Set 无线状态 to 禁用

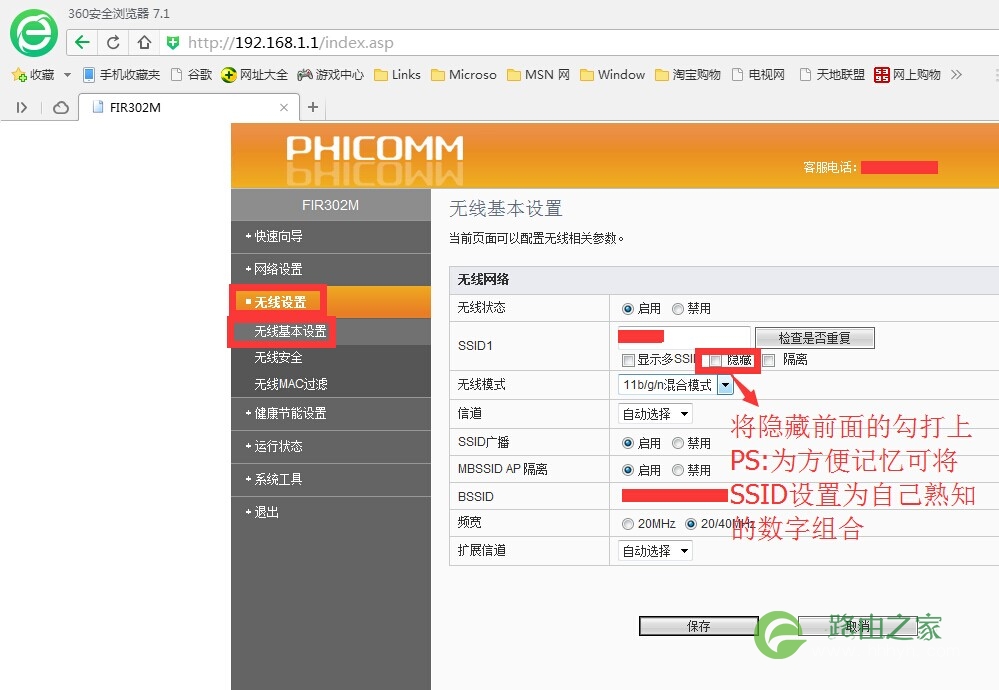point(678,309)
